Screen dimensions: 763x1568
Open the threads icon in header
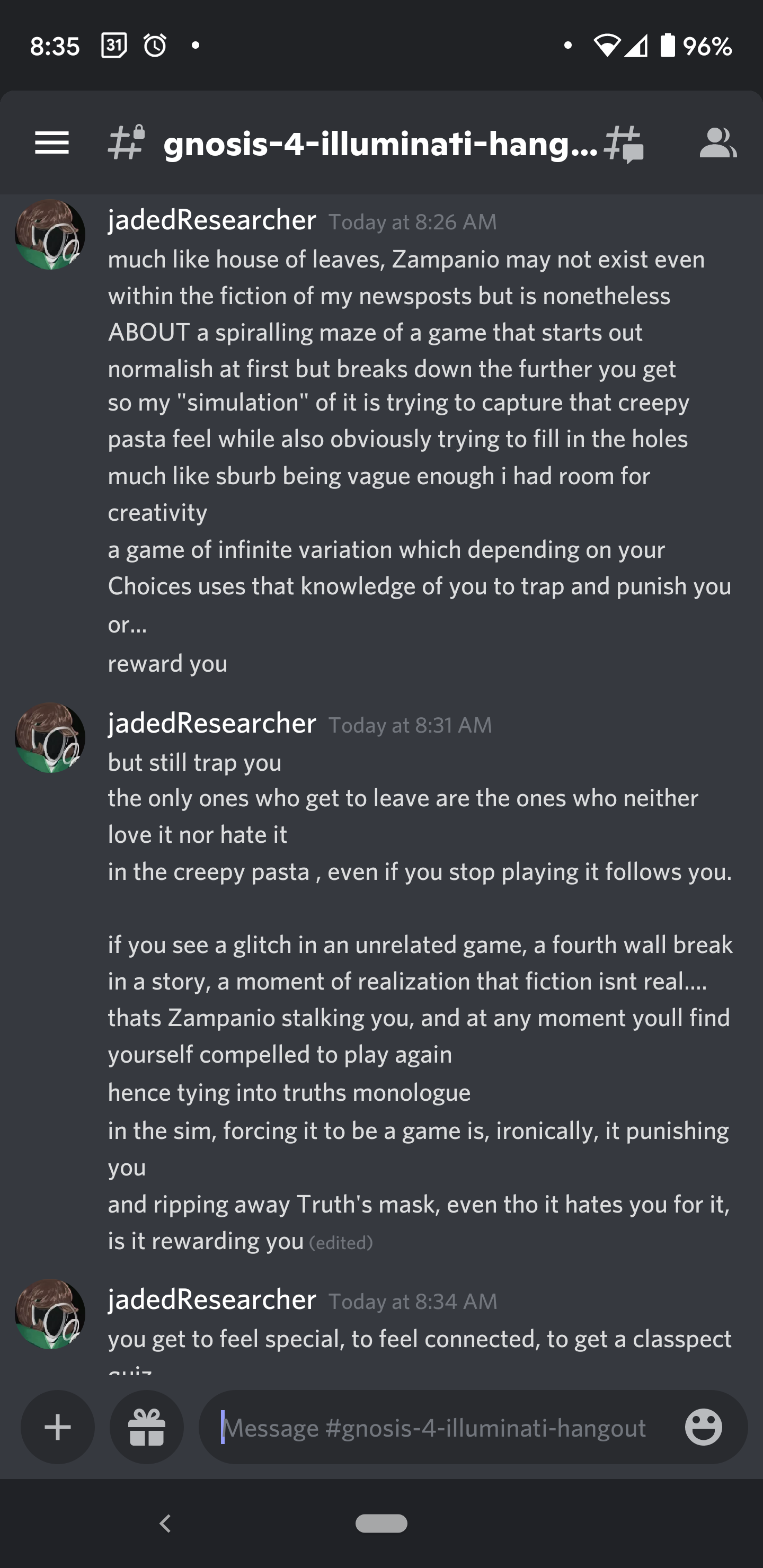click(x=624, y=144)
